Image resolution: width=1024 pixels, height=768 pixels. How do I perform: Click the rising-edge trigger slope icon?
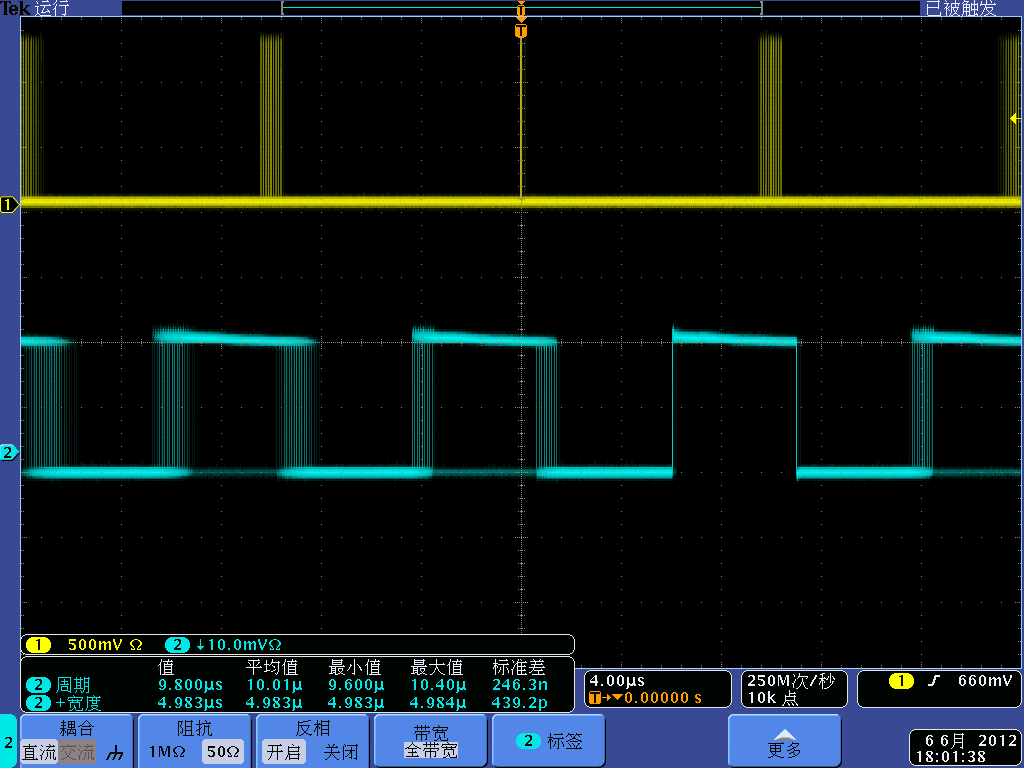934,681
